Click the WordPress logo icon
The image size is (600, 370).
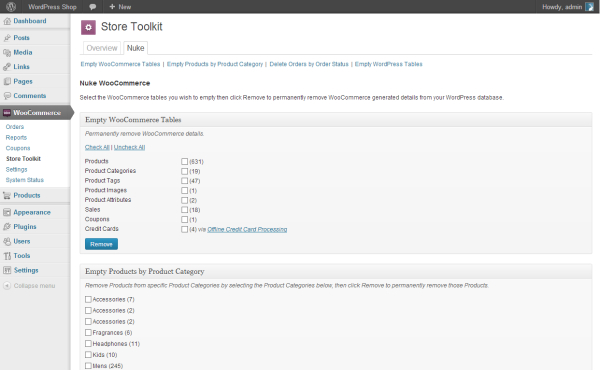pyautogui.click(x=11, y=7)
